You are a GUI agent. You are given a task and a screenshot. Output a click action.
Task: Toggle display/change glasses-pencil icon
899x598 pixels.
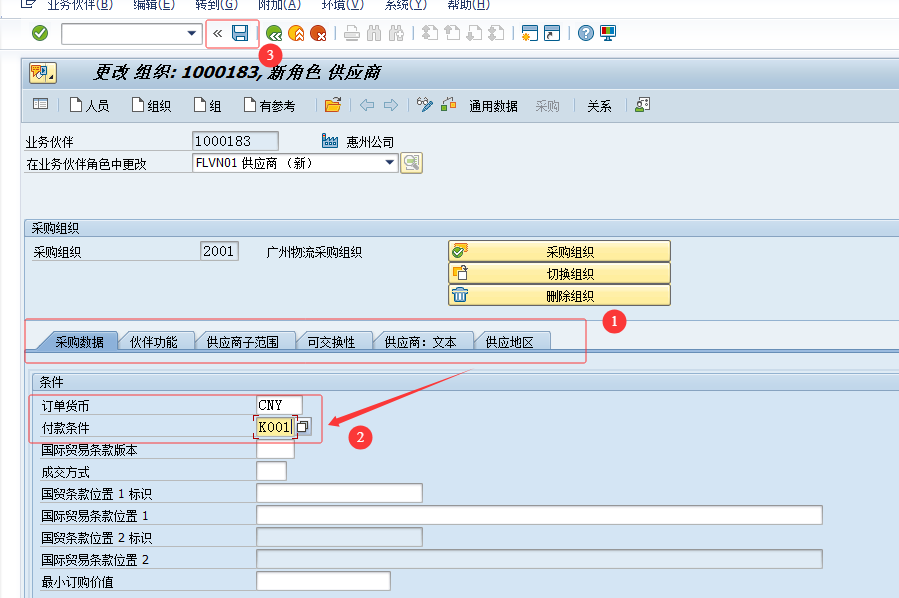pos(424,105)
